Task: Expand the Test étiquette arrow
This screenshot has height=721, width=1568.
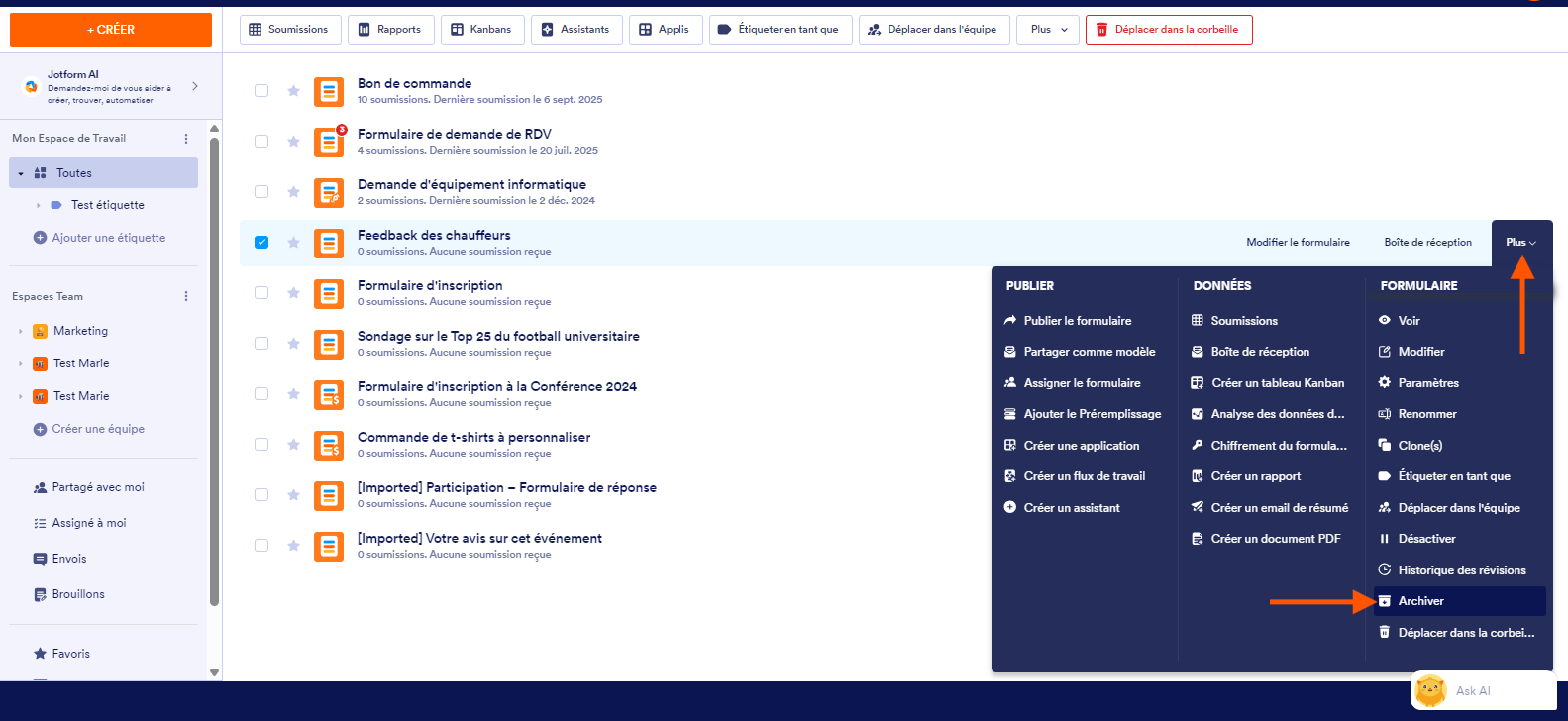Action: pyautogui.click(x=39, y=205)
